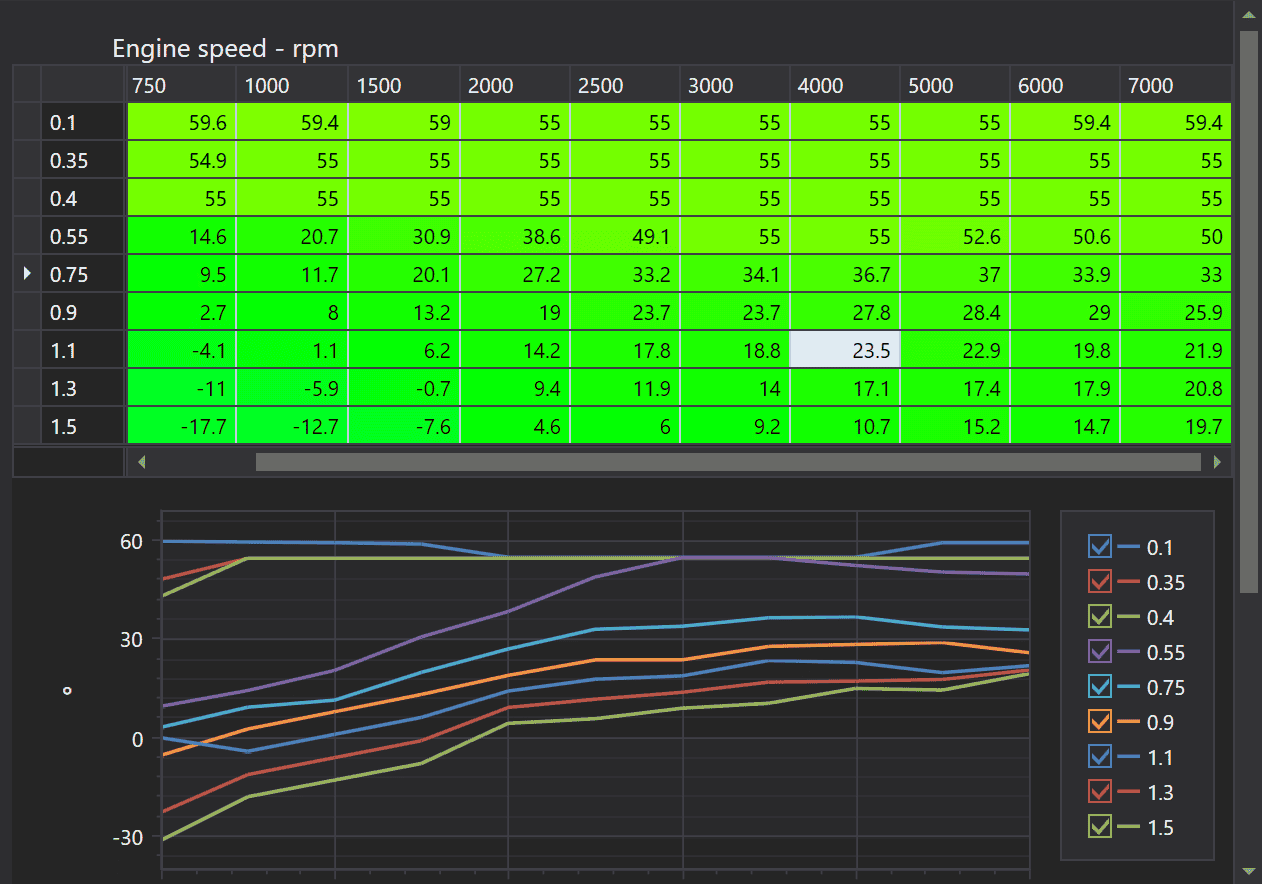Click the current row indicator at row 0.75
The width and height of the screenshot is (1262, 884).
click(27, 274)
